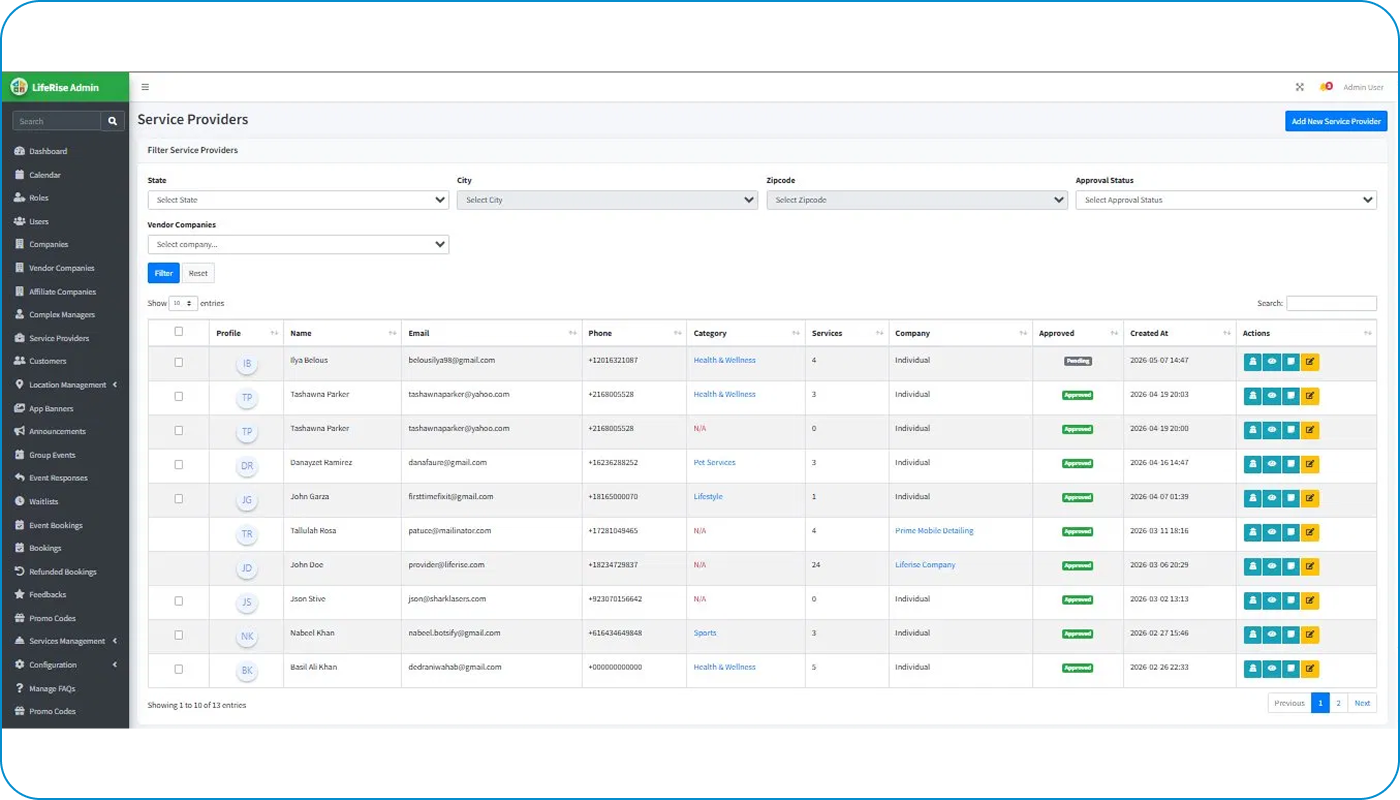Check the checkbox for Basil Ali Khan row
Image resolution: width=1400 pixels, height=800 pixels.
(x=179, y=668)
